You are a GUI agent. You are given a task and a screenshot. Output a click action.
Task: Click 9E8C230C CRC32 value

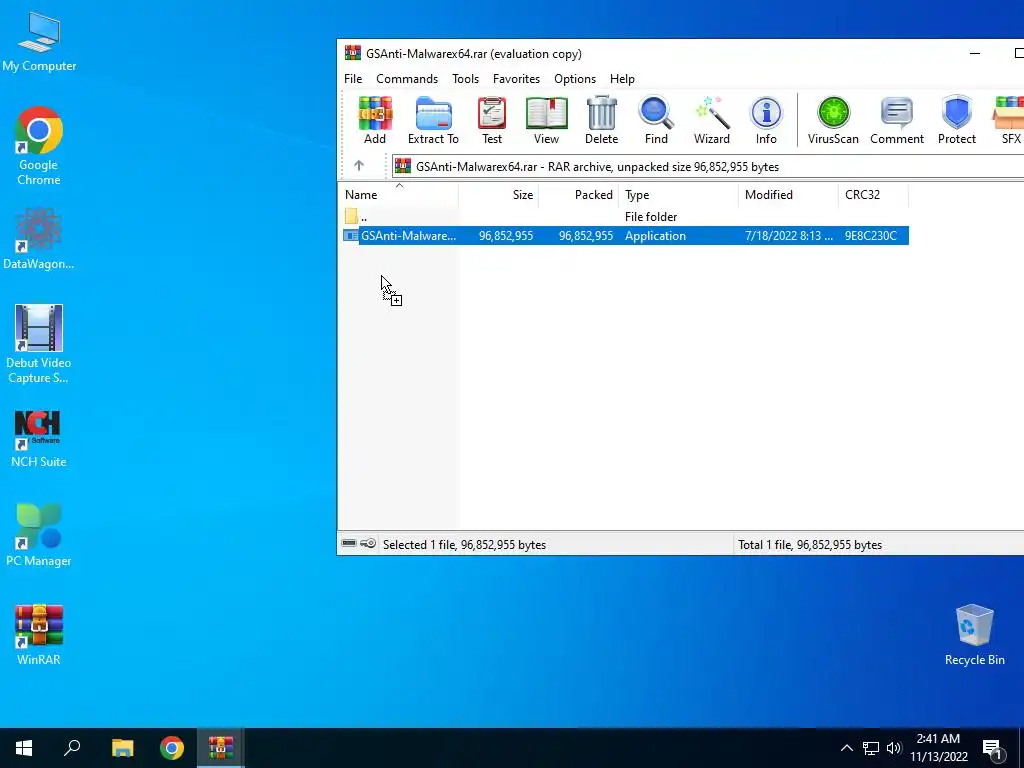click(x=871, y=236)
